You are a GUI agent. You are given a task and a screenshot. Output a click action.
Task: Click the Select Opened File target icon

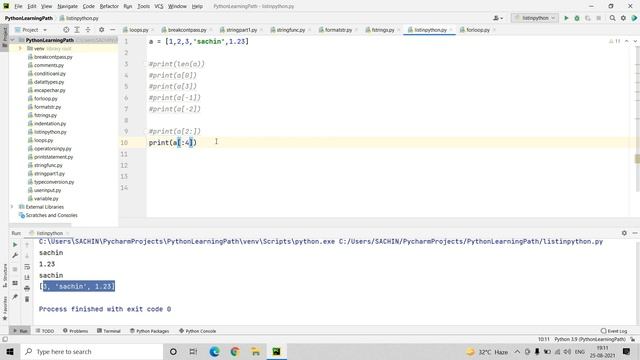(x=66, y=30)
